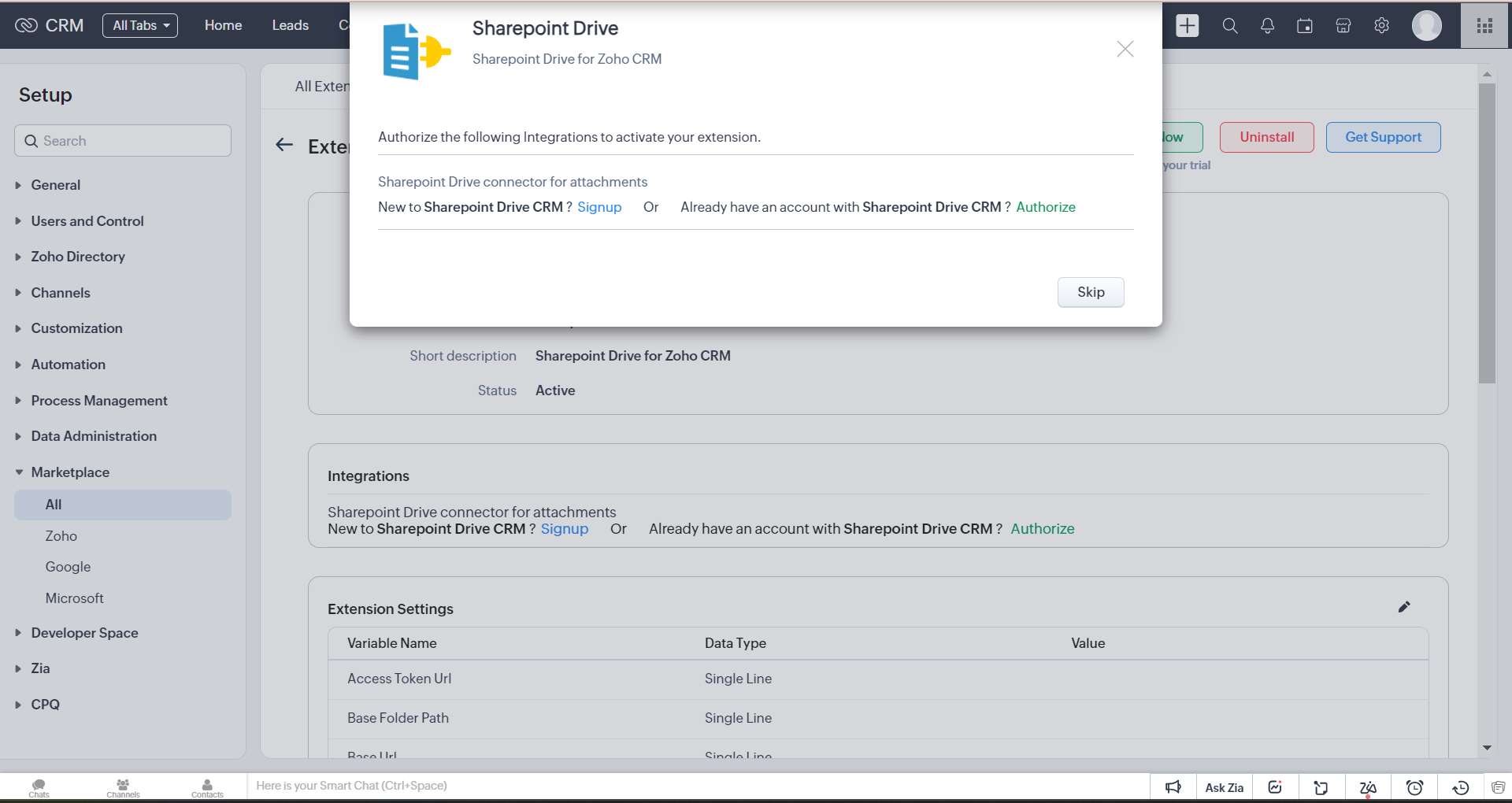Open the Marketplace store icon
This screenshot has height=803, width=1512.
[1343, 26]
